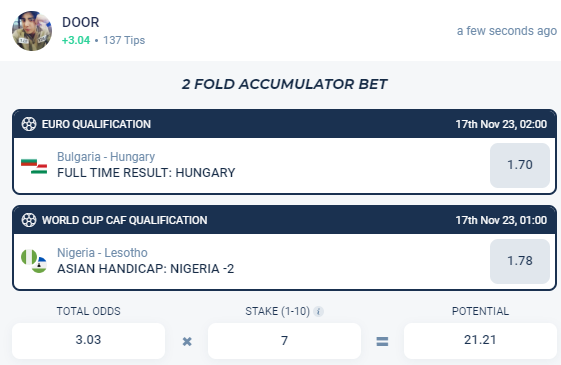Click the Euro Qualification header bar
This screenshot has height=365, width=561.
[284, 124]
